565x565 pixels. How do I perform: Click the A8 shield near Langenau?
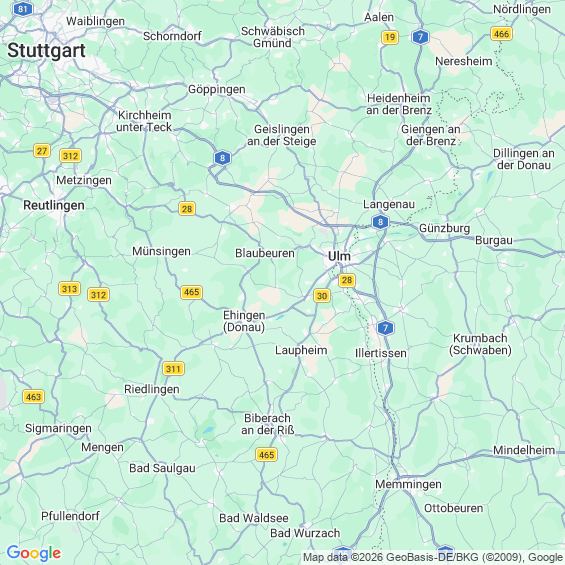(x=380, y=222)
